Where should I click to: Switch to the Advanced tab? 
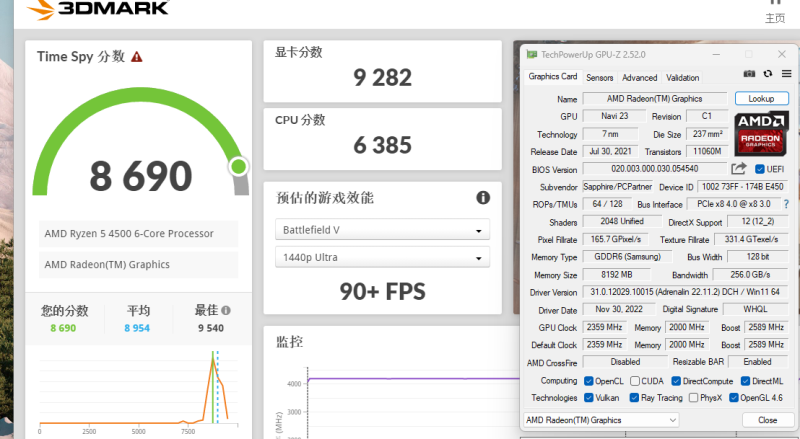639,78
